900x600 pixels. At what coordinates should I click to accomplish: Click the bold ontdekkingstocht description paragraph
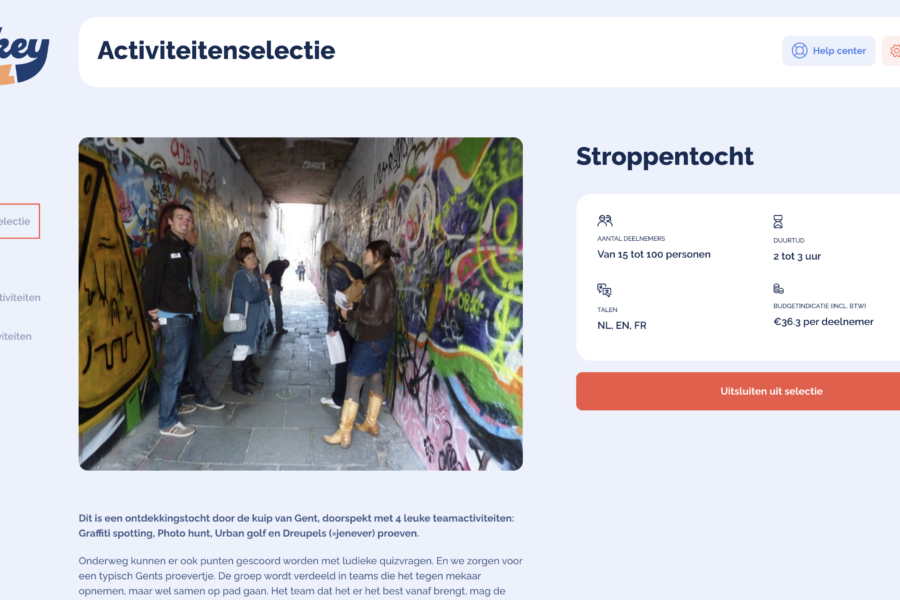[x=298, y=525]
